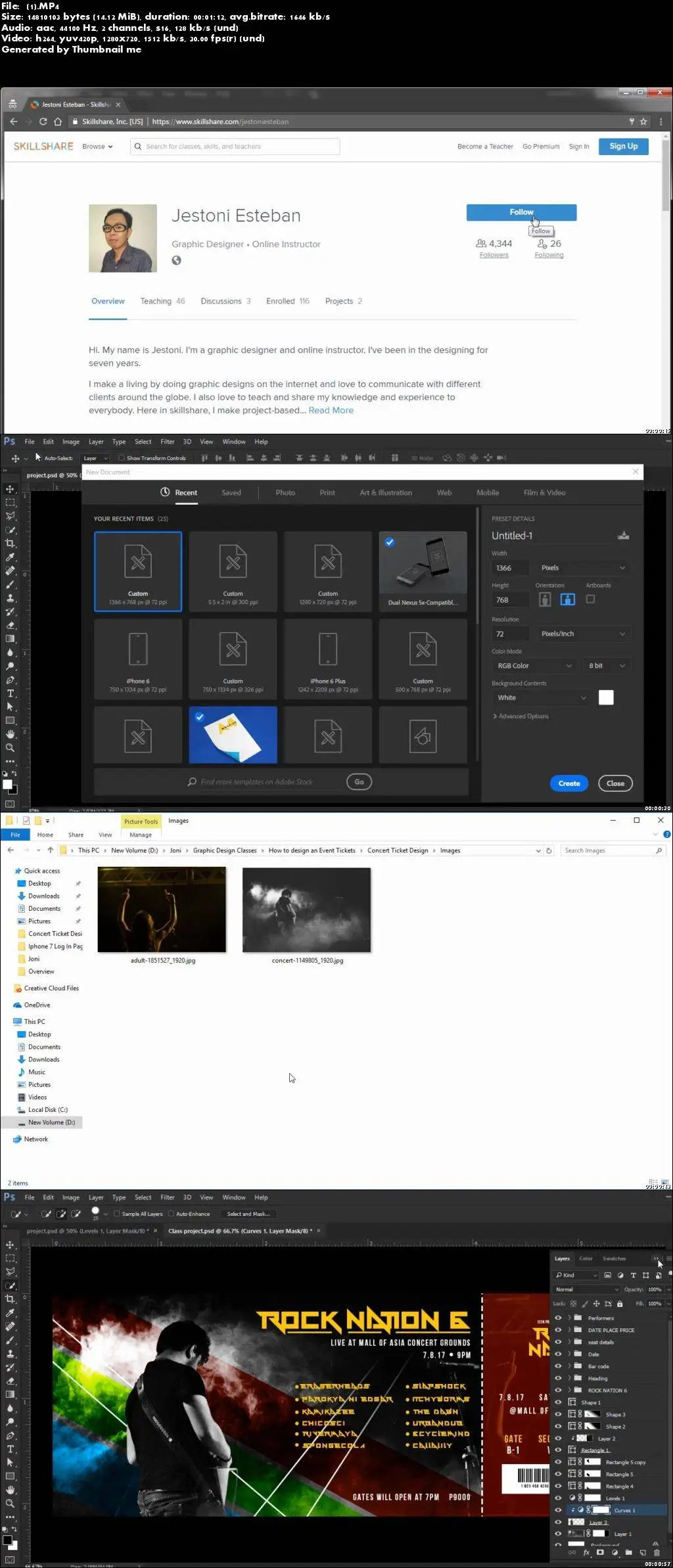Image resolution: width=673 pixels, height=1568 pixels.
Task: Open the Pixels/Inch resolution units dropdown
Action: (x=583, y=634)
